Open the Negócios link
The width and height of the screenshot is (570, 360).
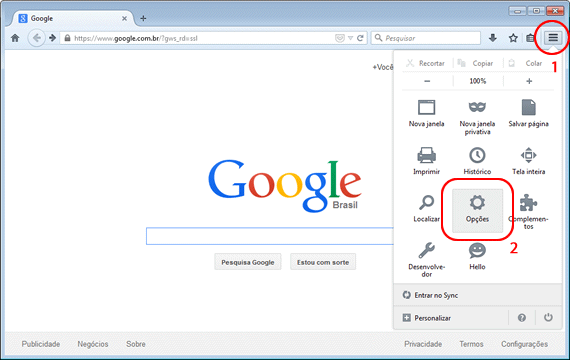click(x=93, y=344)
